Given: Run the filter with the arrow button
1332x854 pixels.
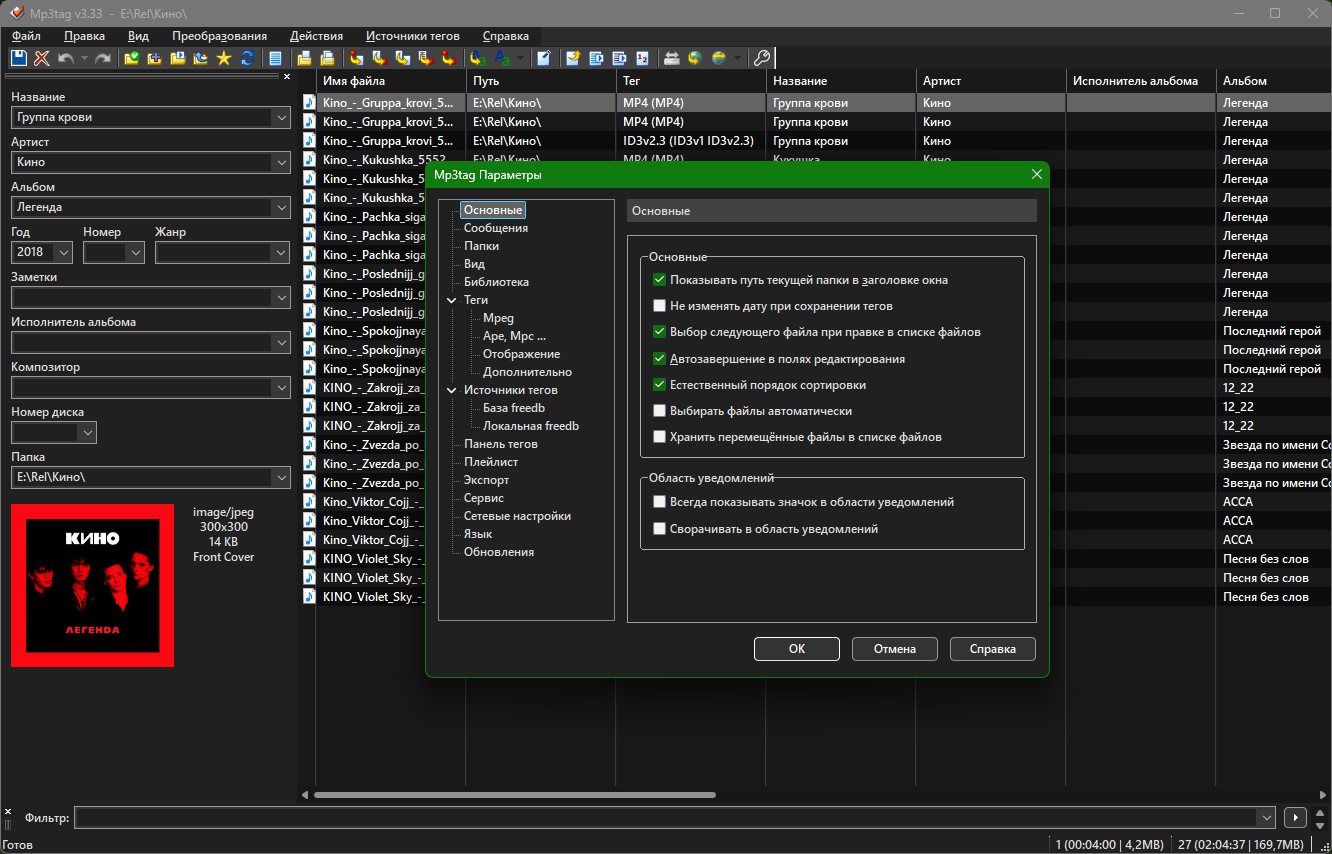Looking at the screenshot, I should point(1295,818).
